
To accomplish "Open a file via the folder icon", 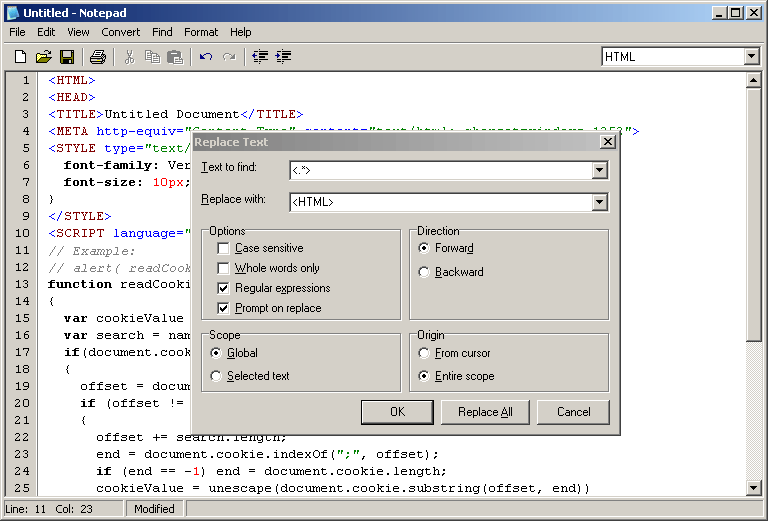I will pyautogui.click(x=44, y=57).
